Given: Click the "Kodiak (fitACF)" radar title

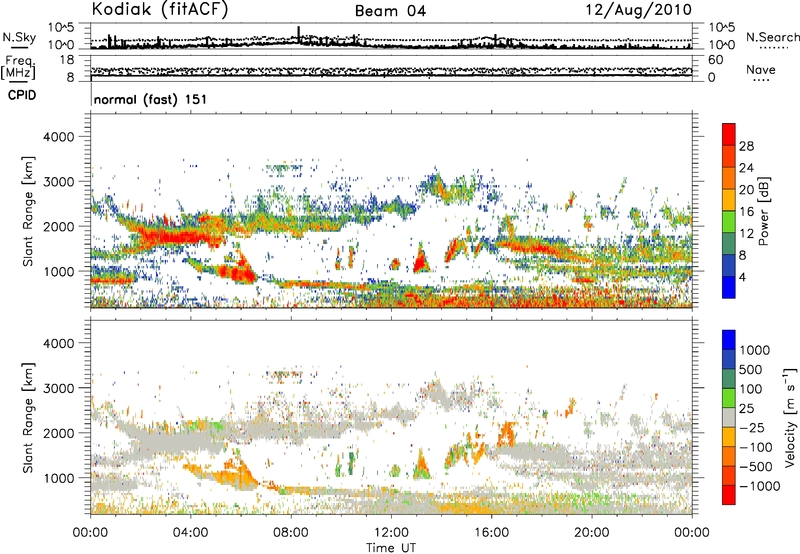Looking at the screenshot, I should click(x=160, y=9).
